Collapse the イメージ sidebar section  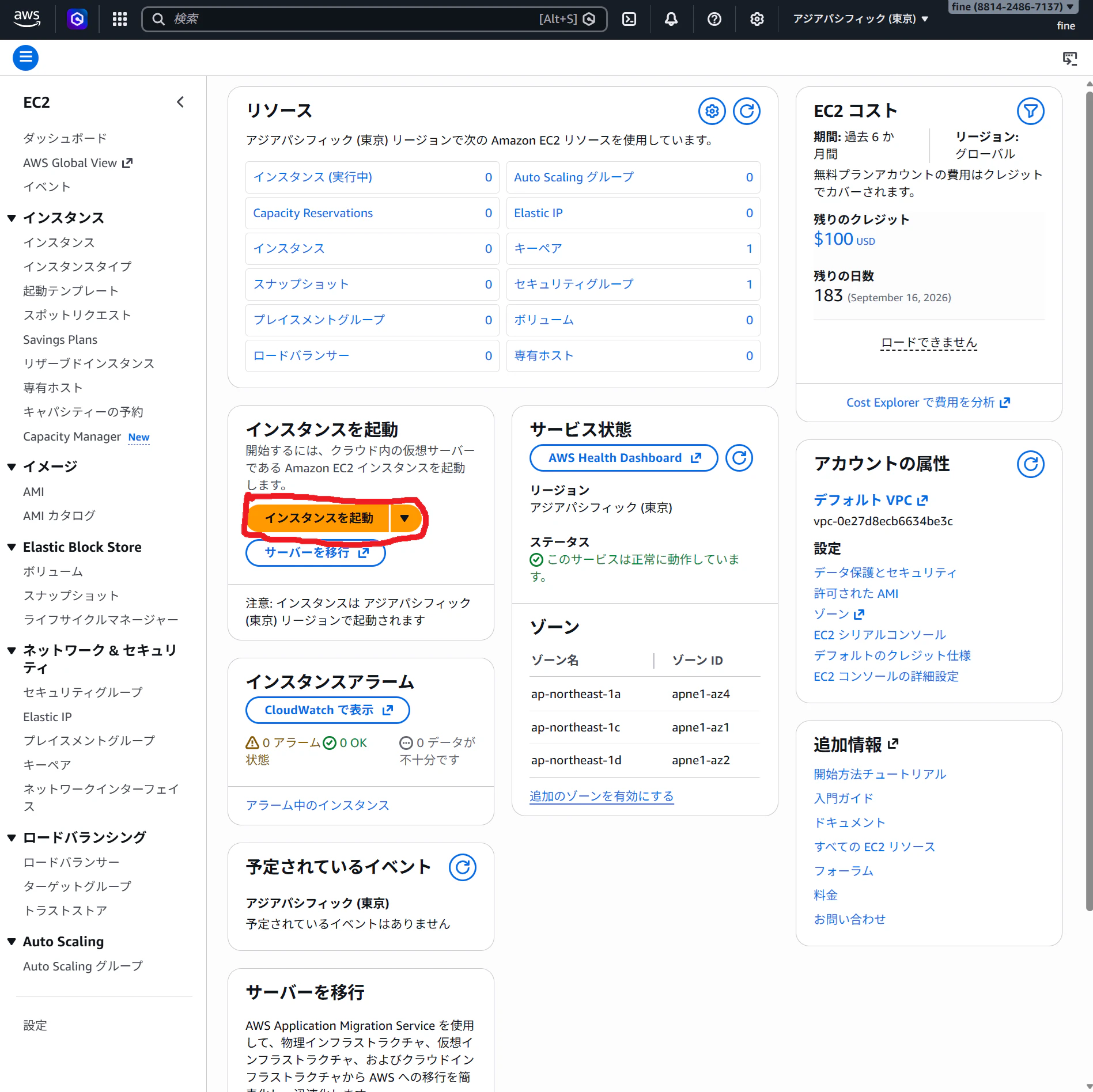click(x=12, y=467)
